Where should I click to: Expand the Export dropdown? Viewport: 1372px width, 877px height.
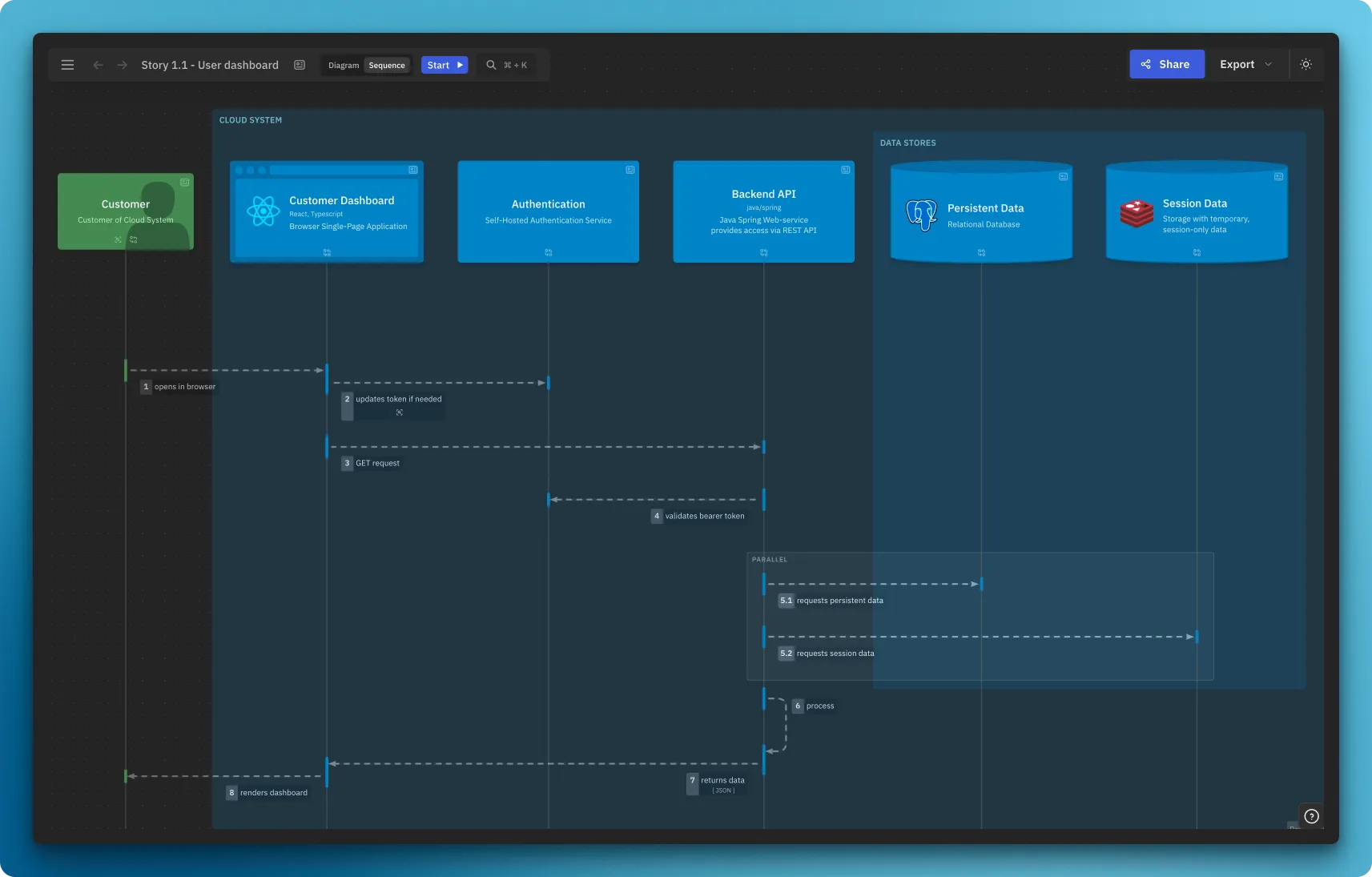1245,64
